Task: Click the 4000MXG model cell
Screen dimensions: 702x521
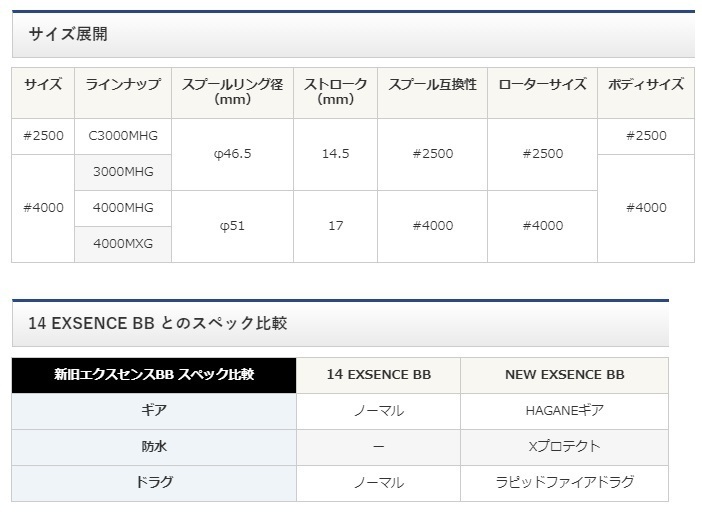Action: [122, 243]
